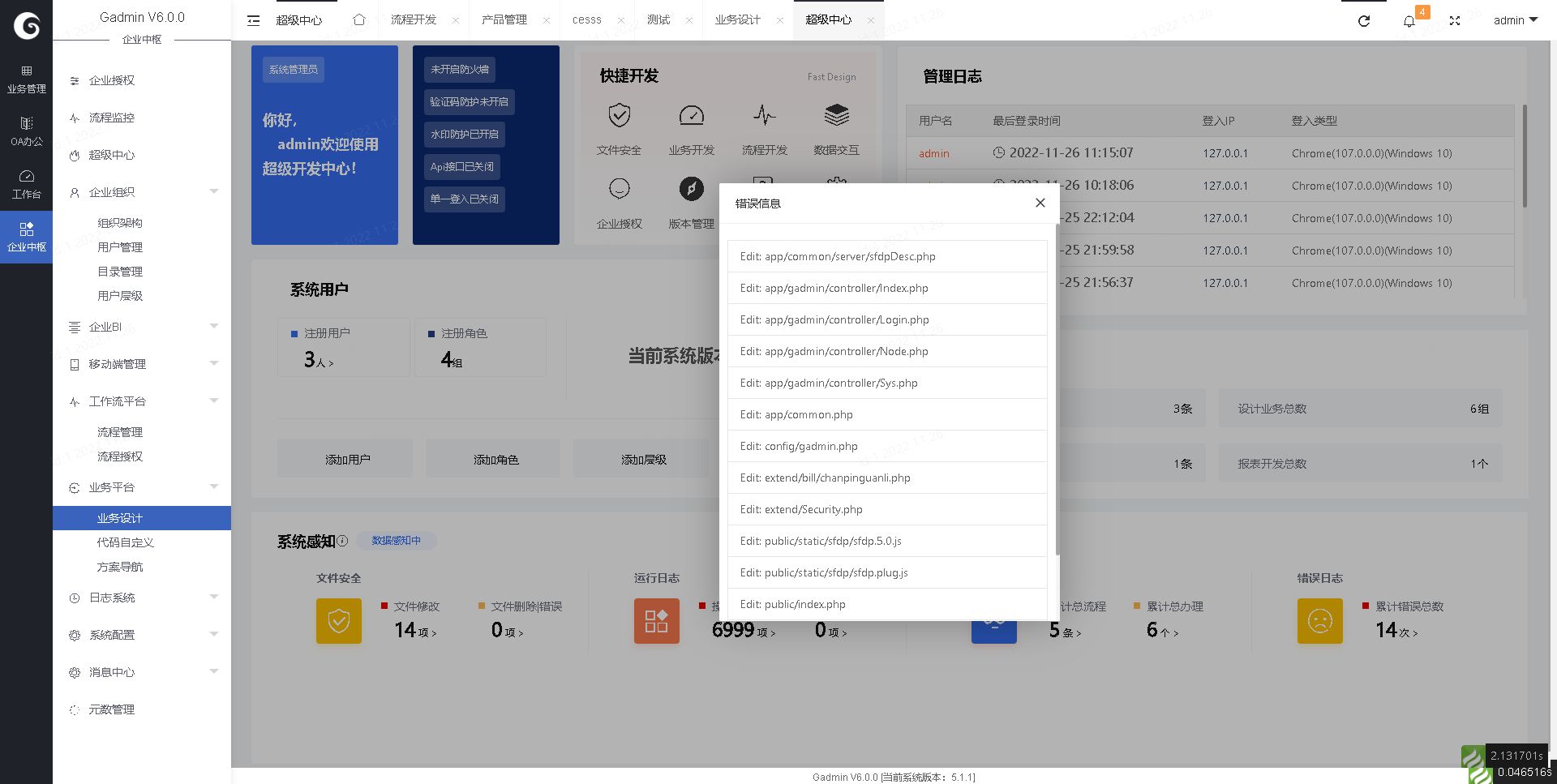Image resolution: width=1557 pixels, height=784 pixels.
Task: Select Edit: config/gadmin.php row
Action: [887, 446]
